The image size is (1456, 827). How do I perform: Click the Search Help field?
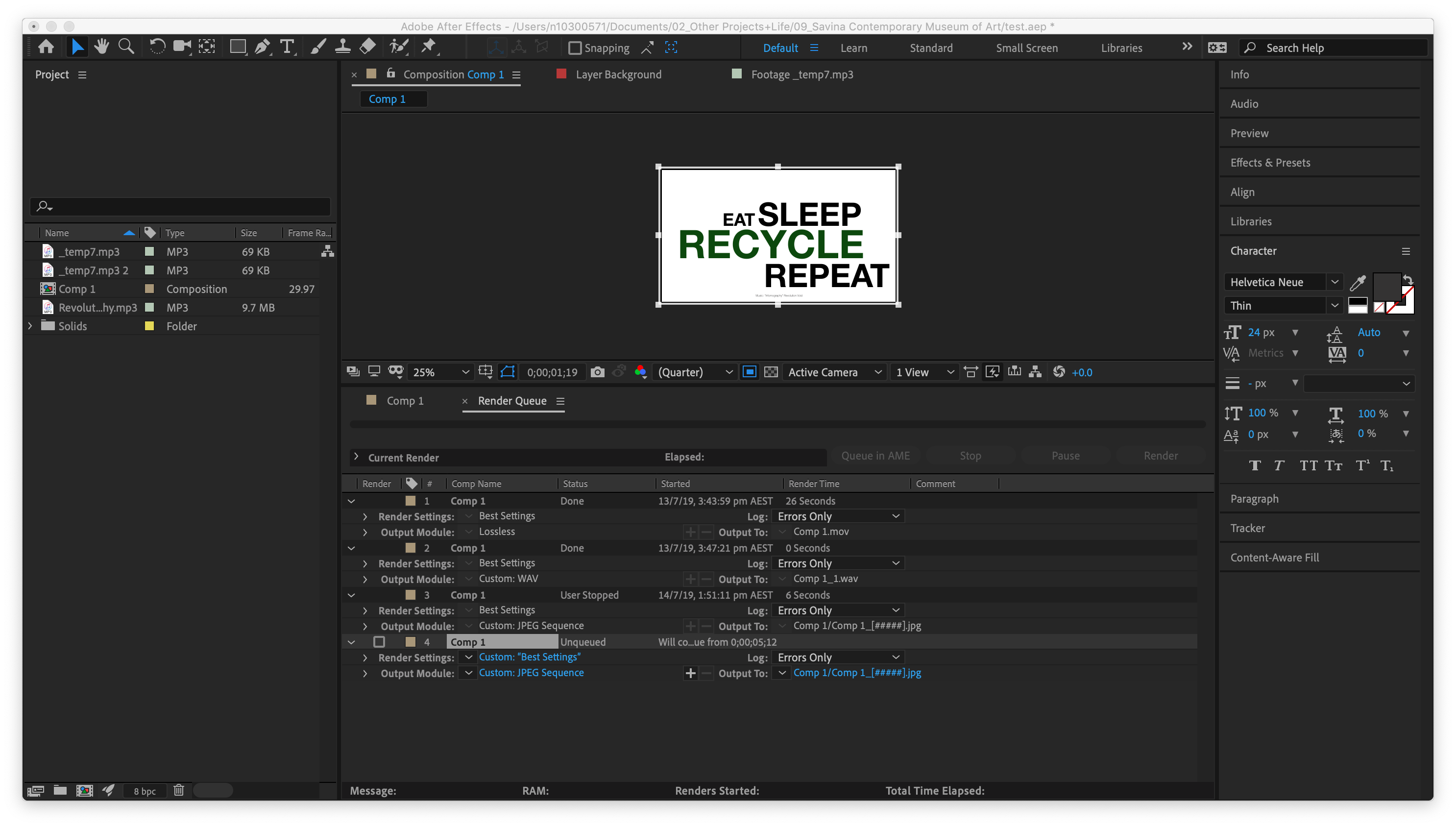pyautogui.click(x=1335, y=49)
